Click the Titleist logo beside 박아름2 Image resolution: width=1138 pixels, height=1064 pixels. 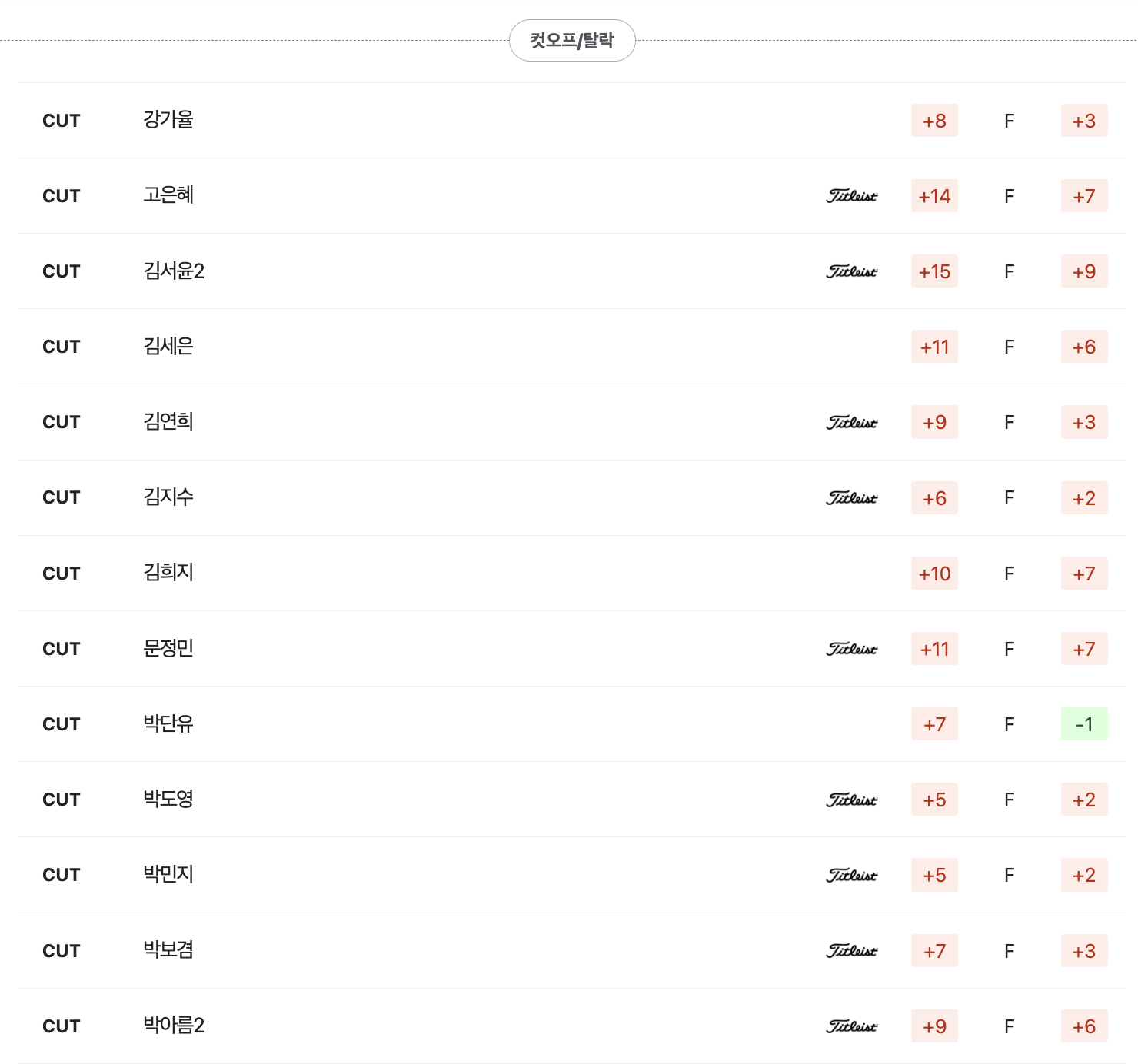point(850,1026)
